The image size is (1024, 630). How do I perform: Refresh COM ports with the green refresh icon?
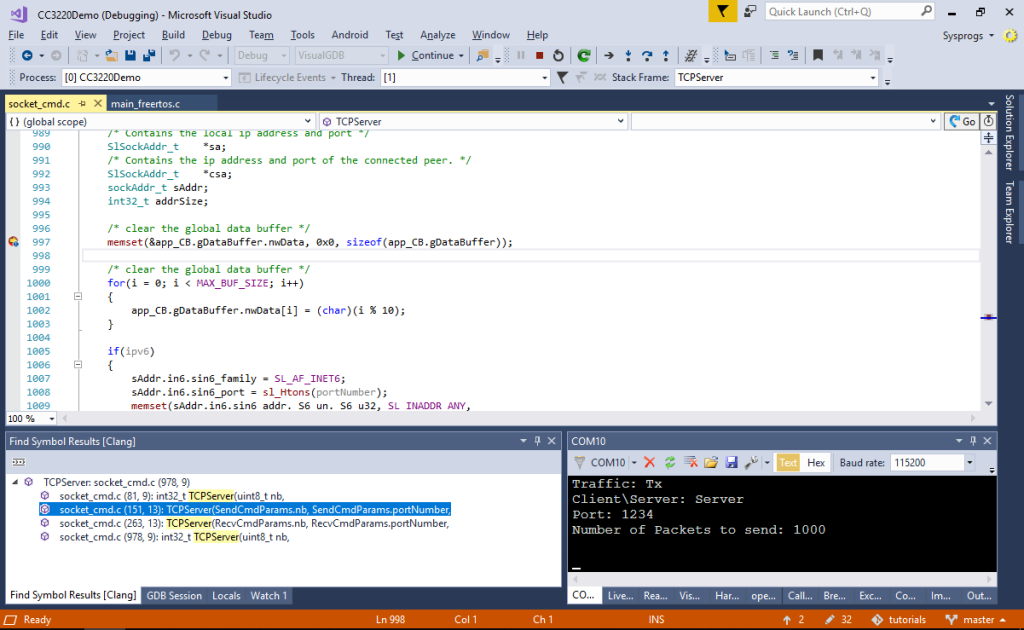click(x=671, y=461)
